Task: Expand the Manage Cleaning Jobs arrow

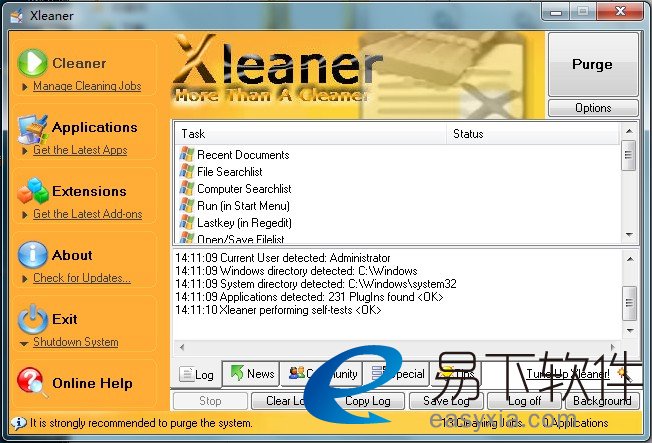Action: [x=24, y=87]
